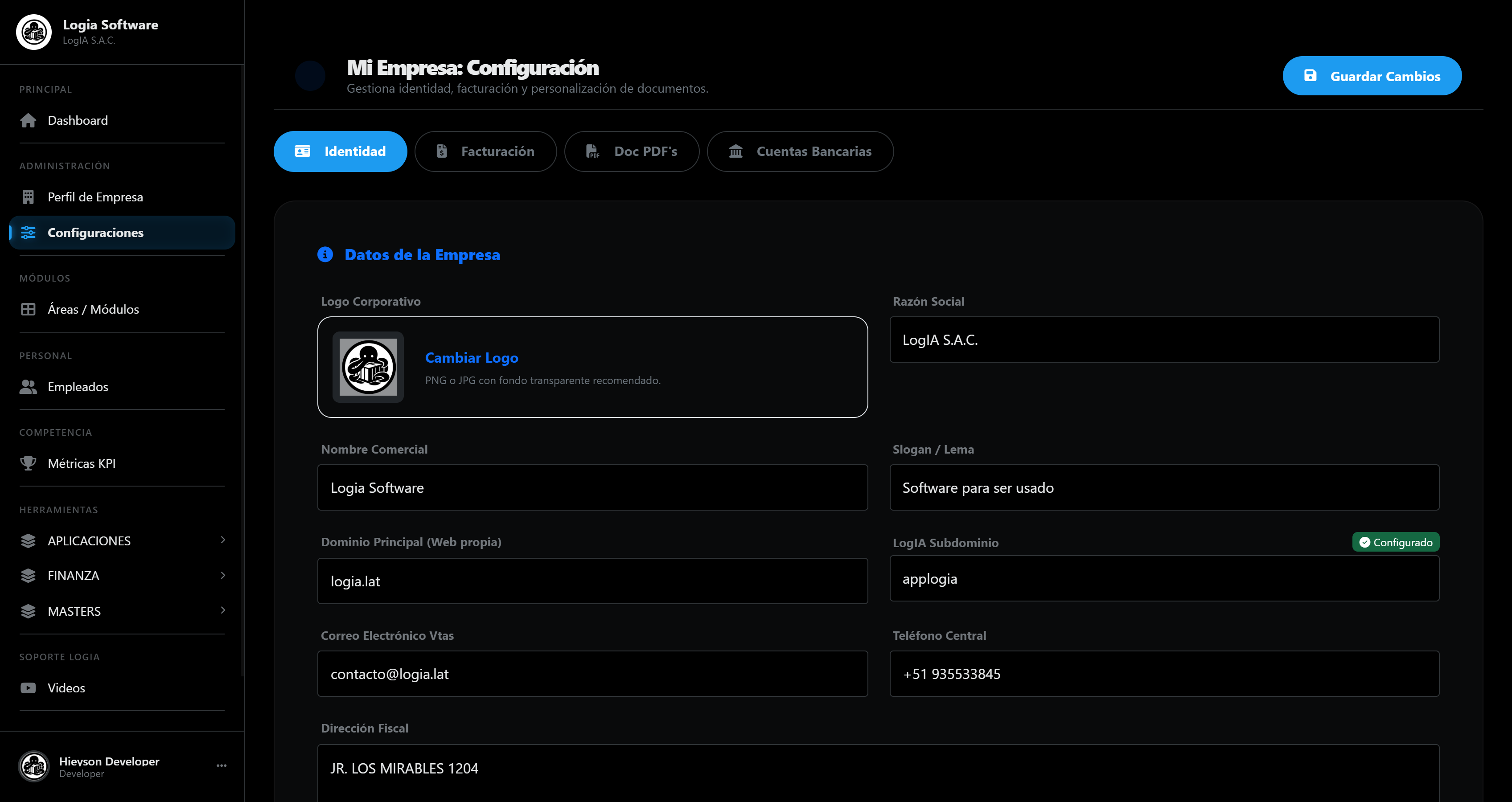Expand the FINANZA submenu chevron

(x=223, y=575)
